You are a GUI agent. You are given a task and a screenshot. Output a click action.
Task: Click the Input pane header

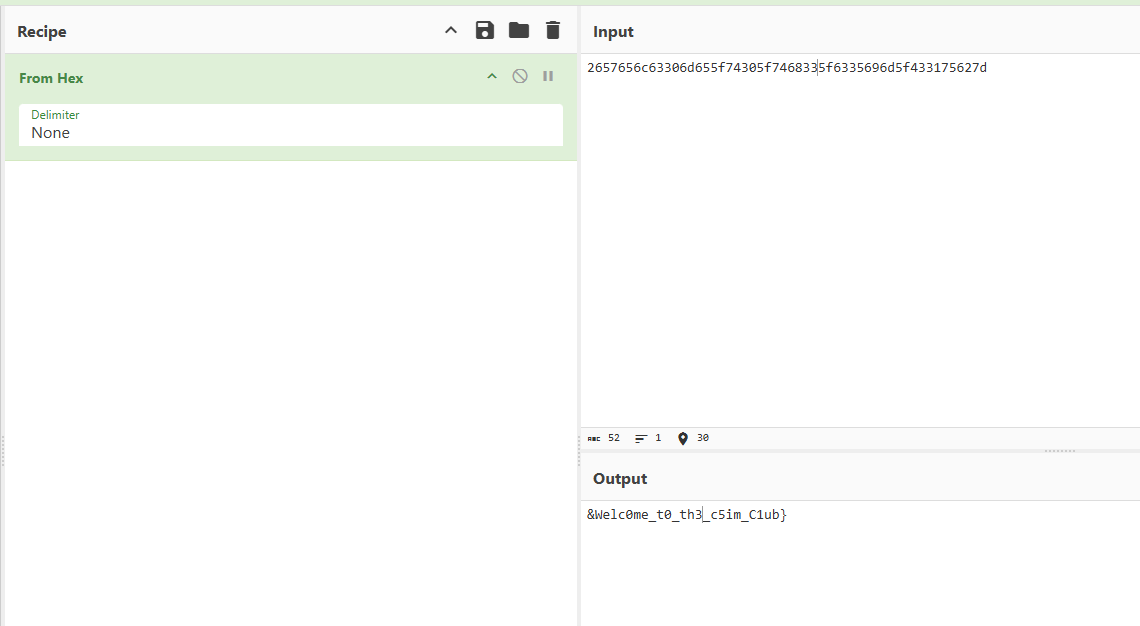click(613, 32)
